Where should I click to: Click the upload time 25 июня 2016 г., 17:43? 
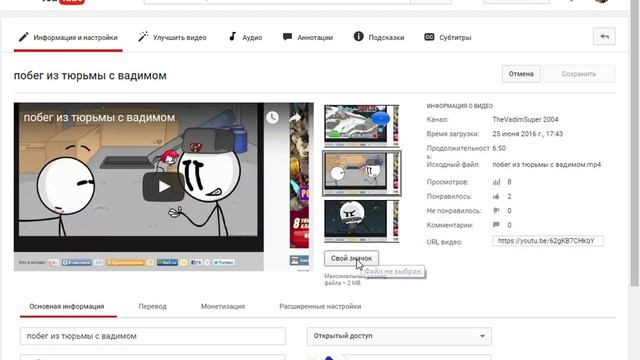click(527, 134)
